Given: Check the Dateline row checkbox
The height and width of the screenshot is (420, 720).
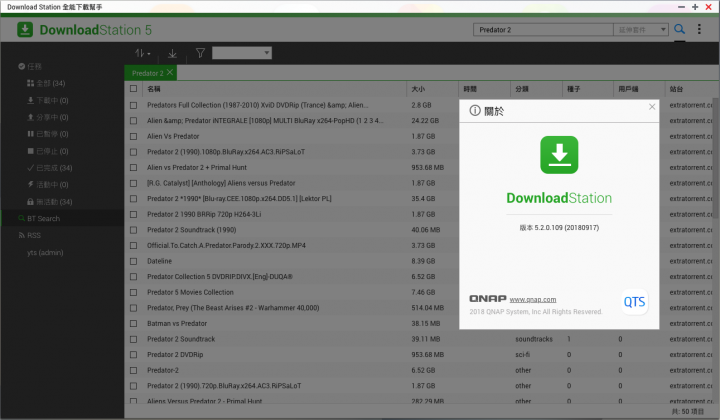Looking at the screenshot, I should tap(133, 261).
